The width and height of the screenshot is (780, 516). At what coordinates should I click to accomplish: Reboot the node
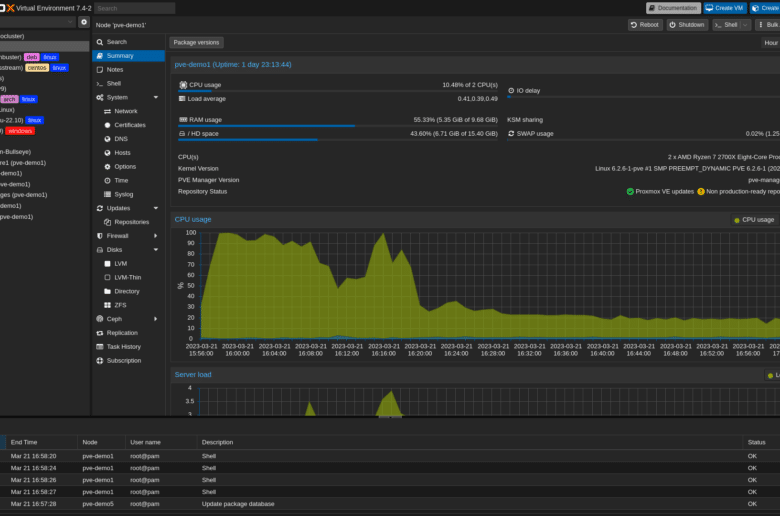645,25
